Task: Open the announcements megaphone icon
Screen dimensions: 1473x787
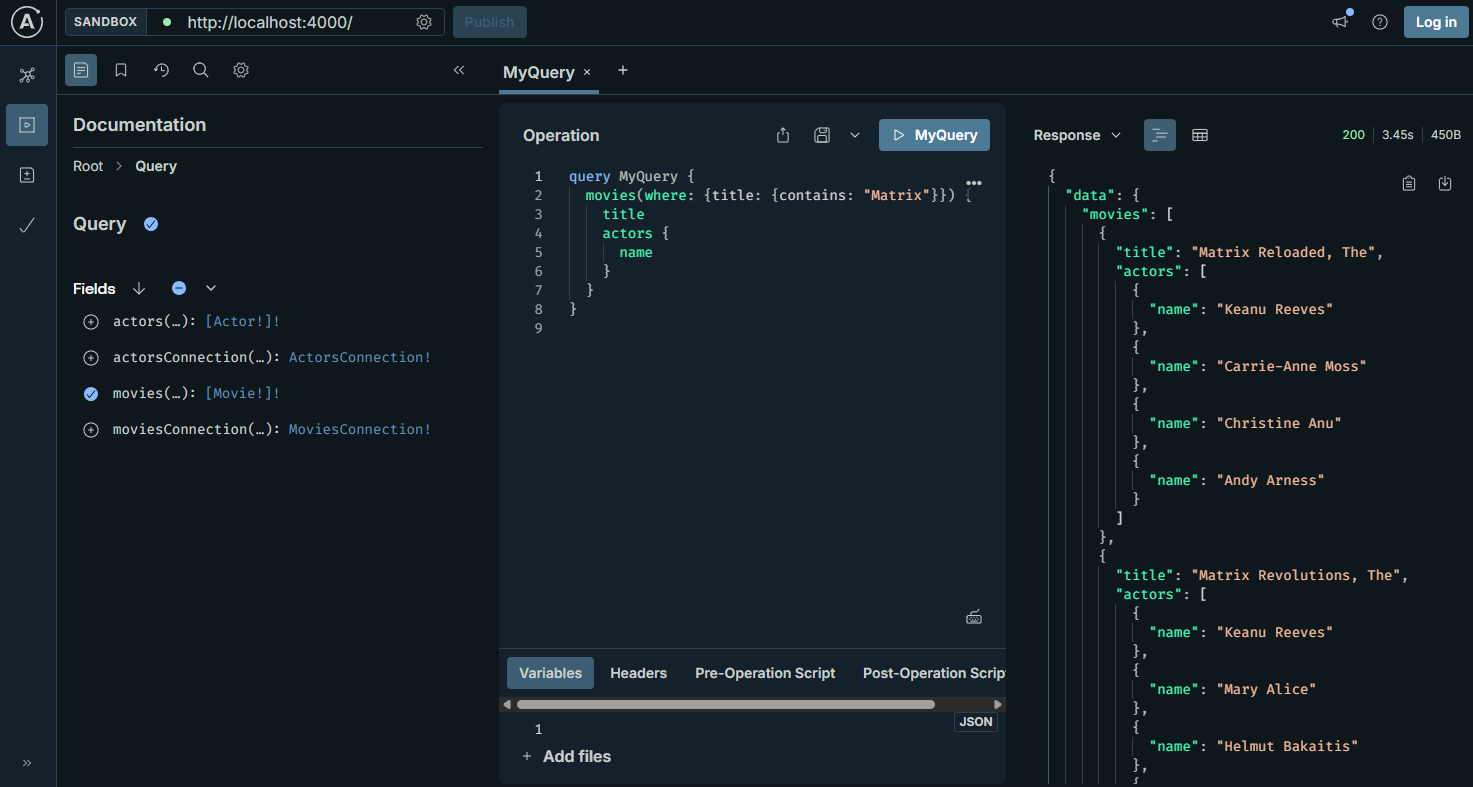Action: pyautogui.click(x=1340, y=22)
